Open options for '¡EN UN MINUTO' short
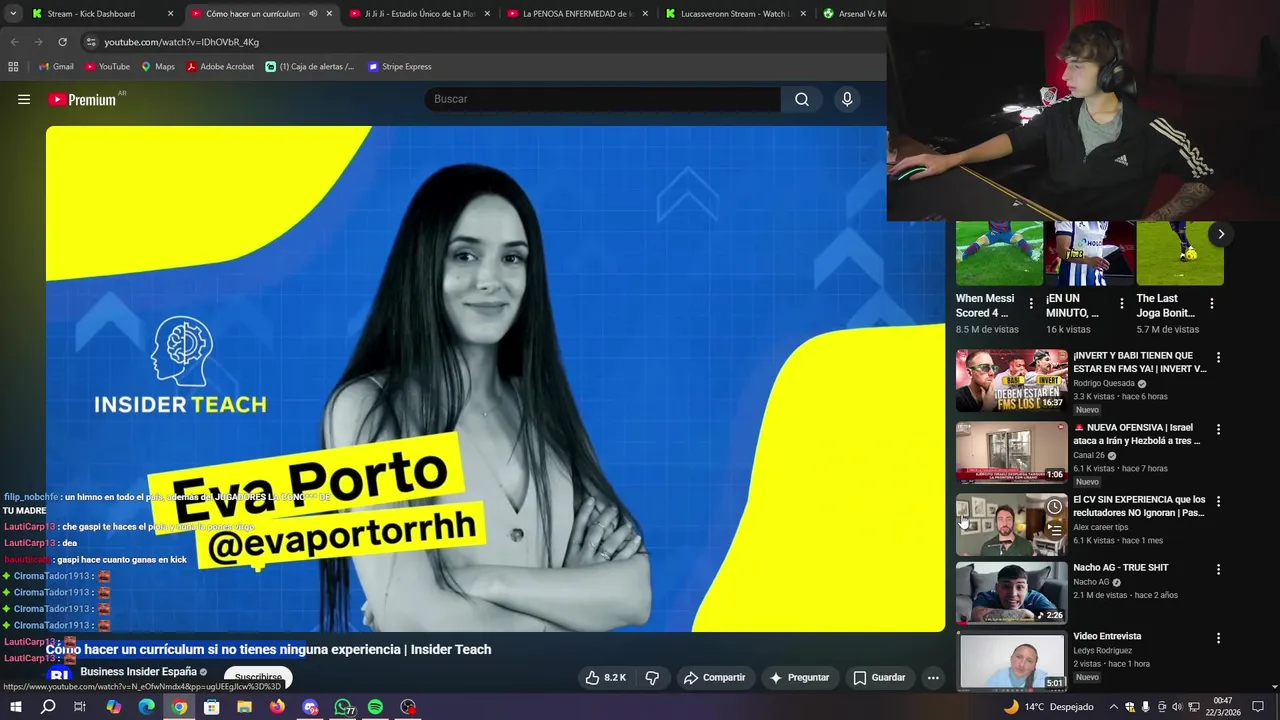The height and width of the screenshot is (720, 1280). point(1122,303)
